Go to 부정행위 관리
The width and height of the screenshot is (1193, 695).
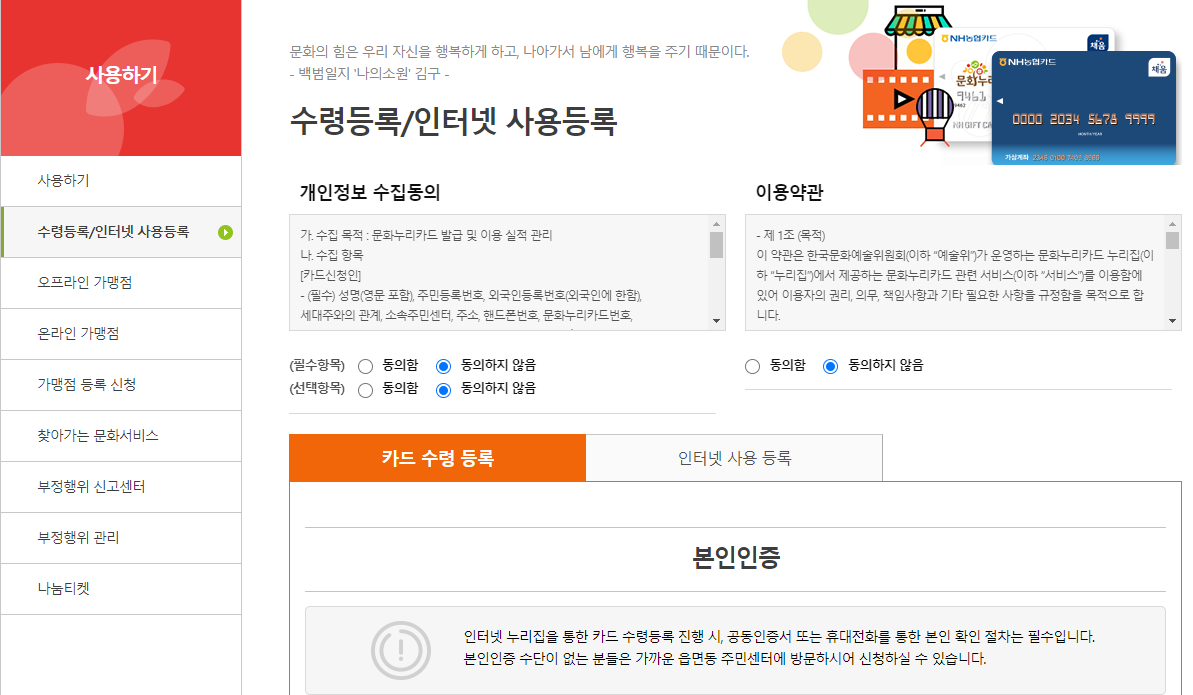(122, 537)
